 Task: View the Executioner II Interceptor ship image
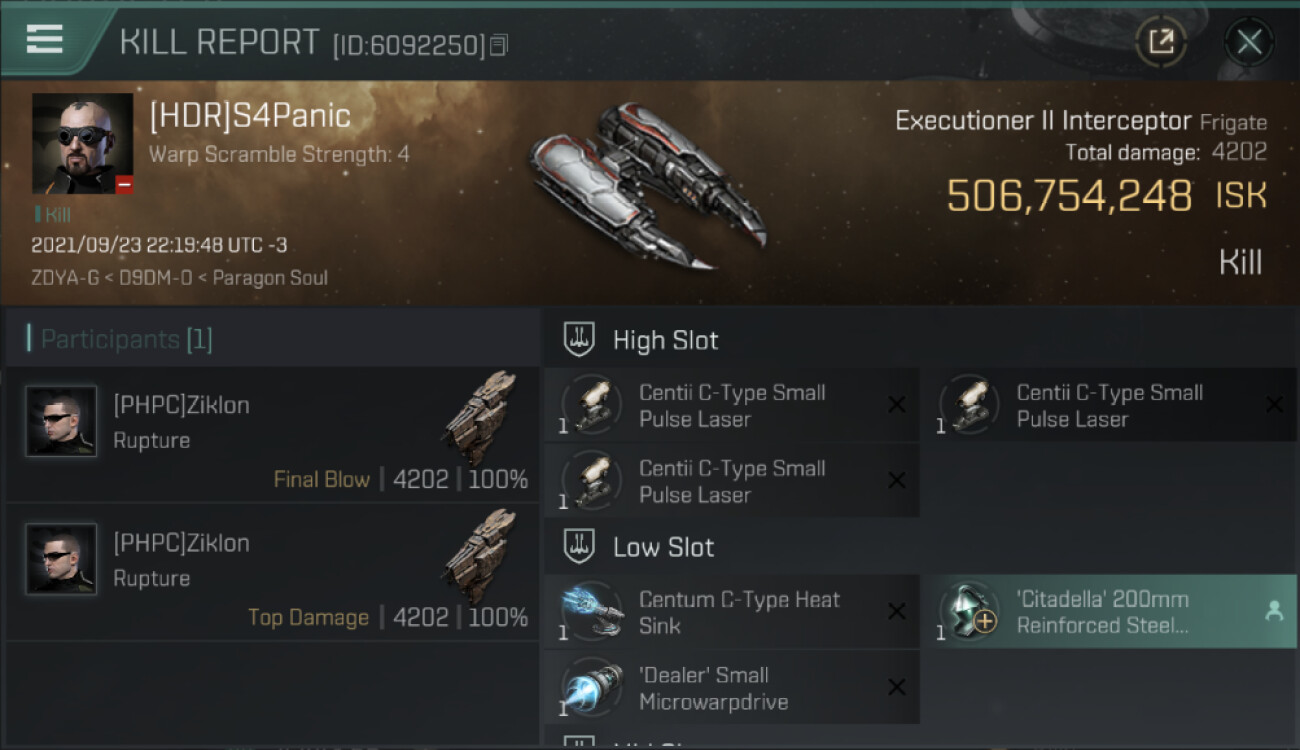pos(645,185)
